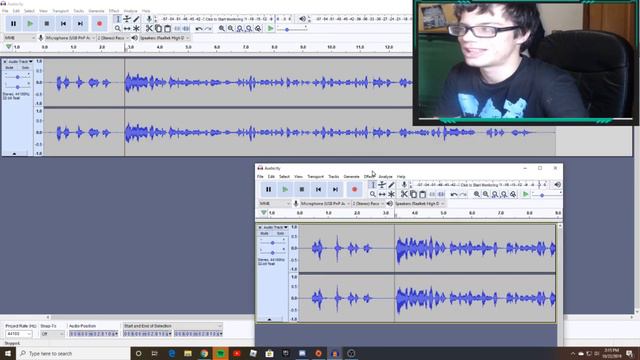Image resolution: width=640 pixels, height=360 pixels.
Task: Click Undo in the front Audacity window
Action: pyautogui.click(x=454, y=194)
